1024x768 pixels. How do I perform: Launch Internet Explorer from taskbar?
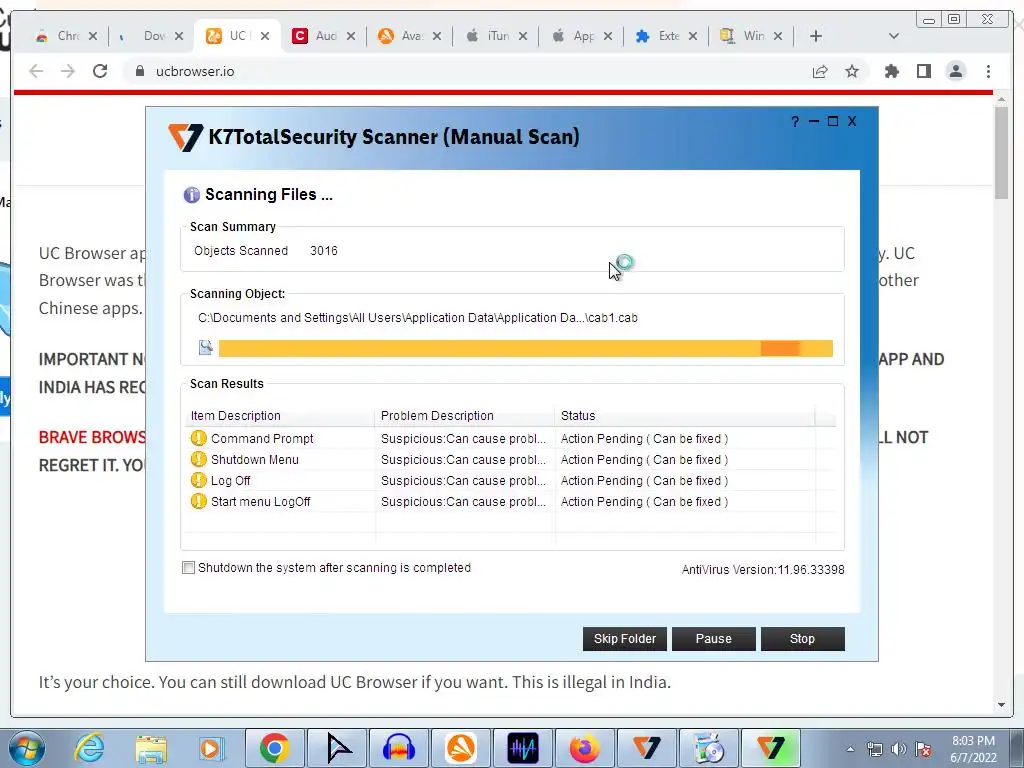89,748
